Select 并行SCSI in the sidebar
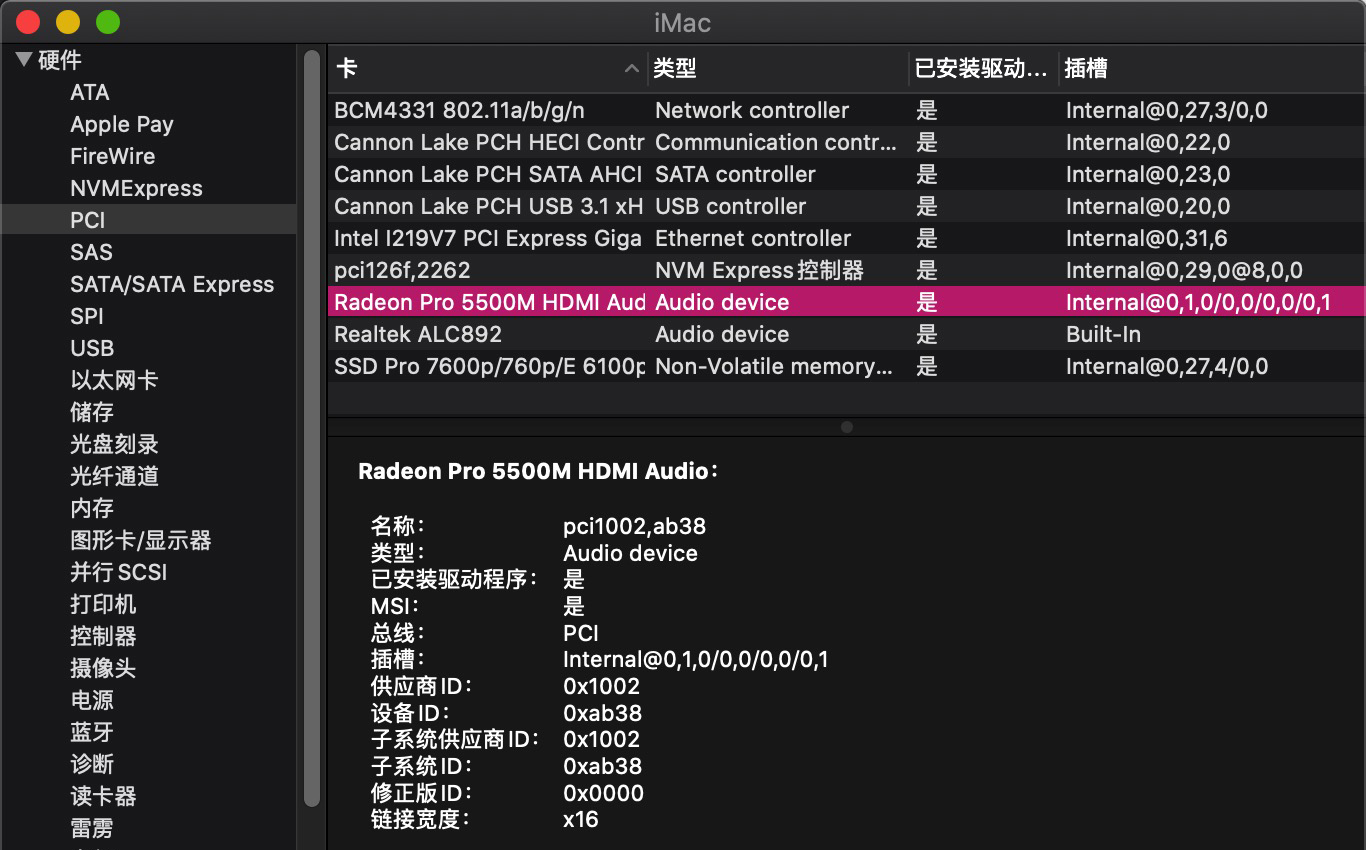Viewport: 1366px width, 850px height. click(x=119, y=572)
